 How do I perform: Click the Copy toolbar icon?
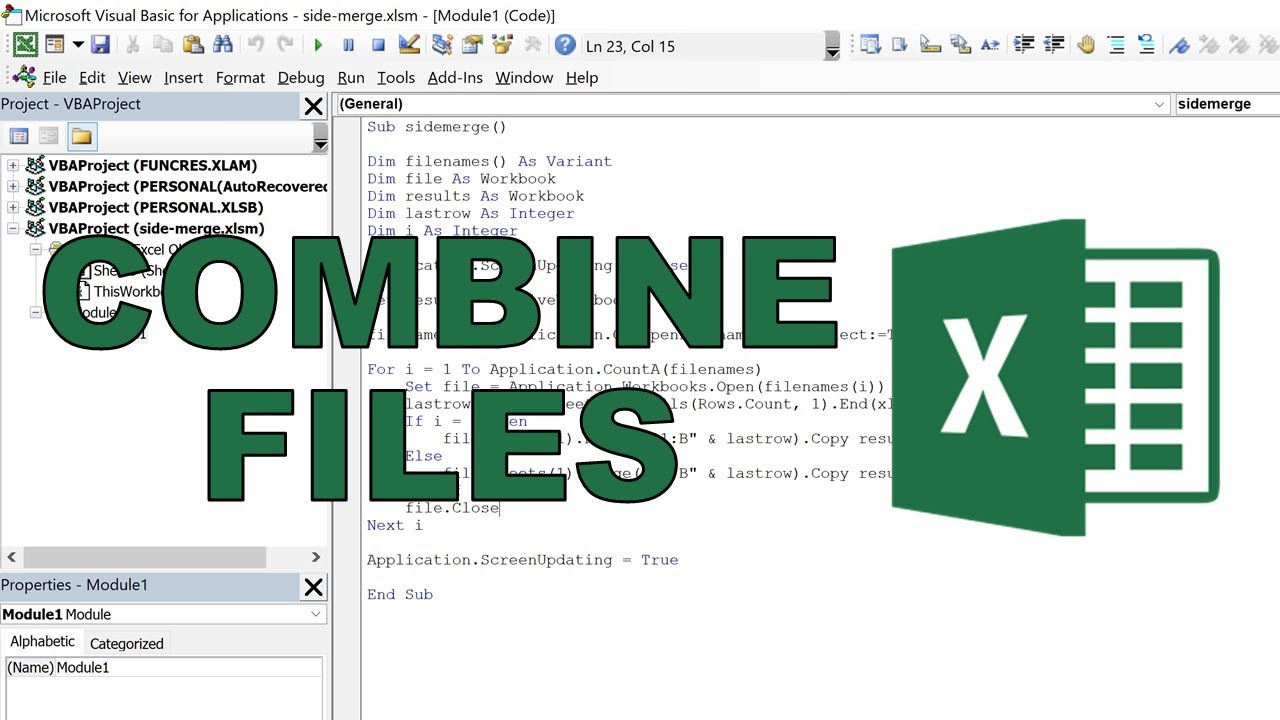(x=163, y=45)
